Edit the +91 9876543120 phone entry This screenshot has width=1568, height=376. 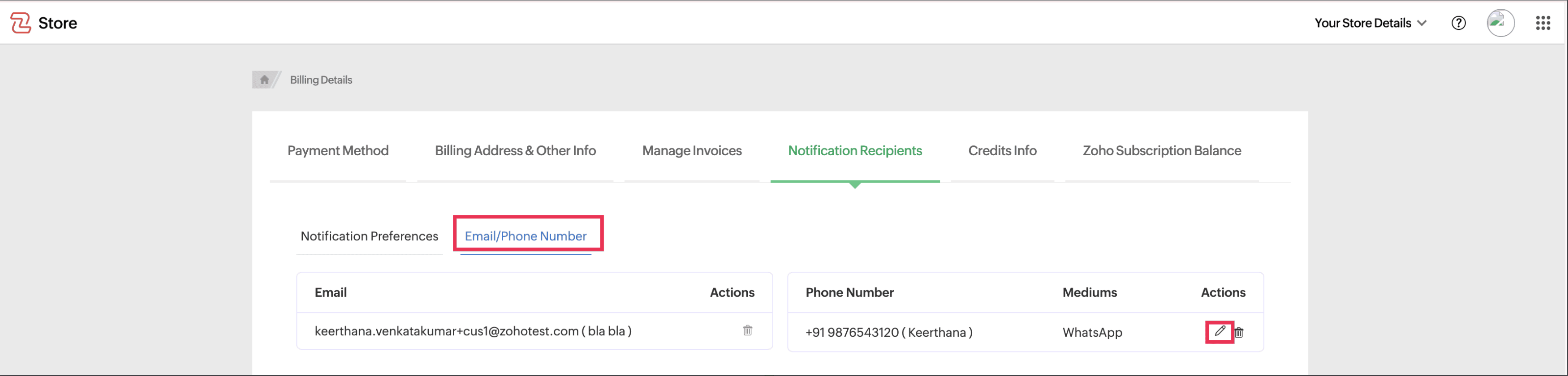[x=1219, y=331]
